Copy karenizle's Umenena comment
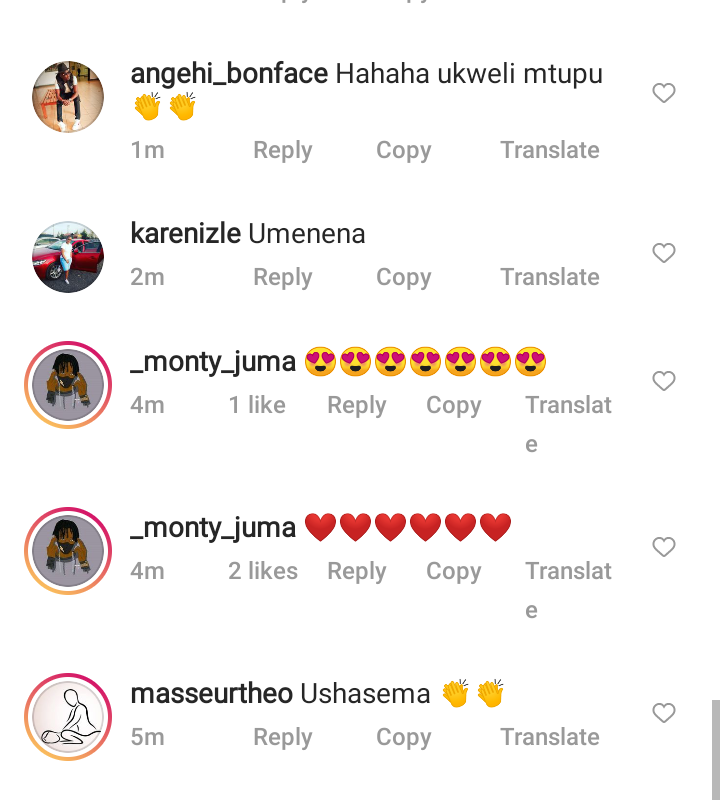This screenshot has height=800, width=720. (404, 278)
